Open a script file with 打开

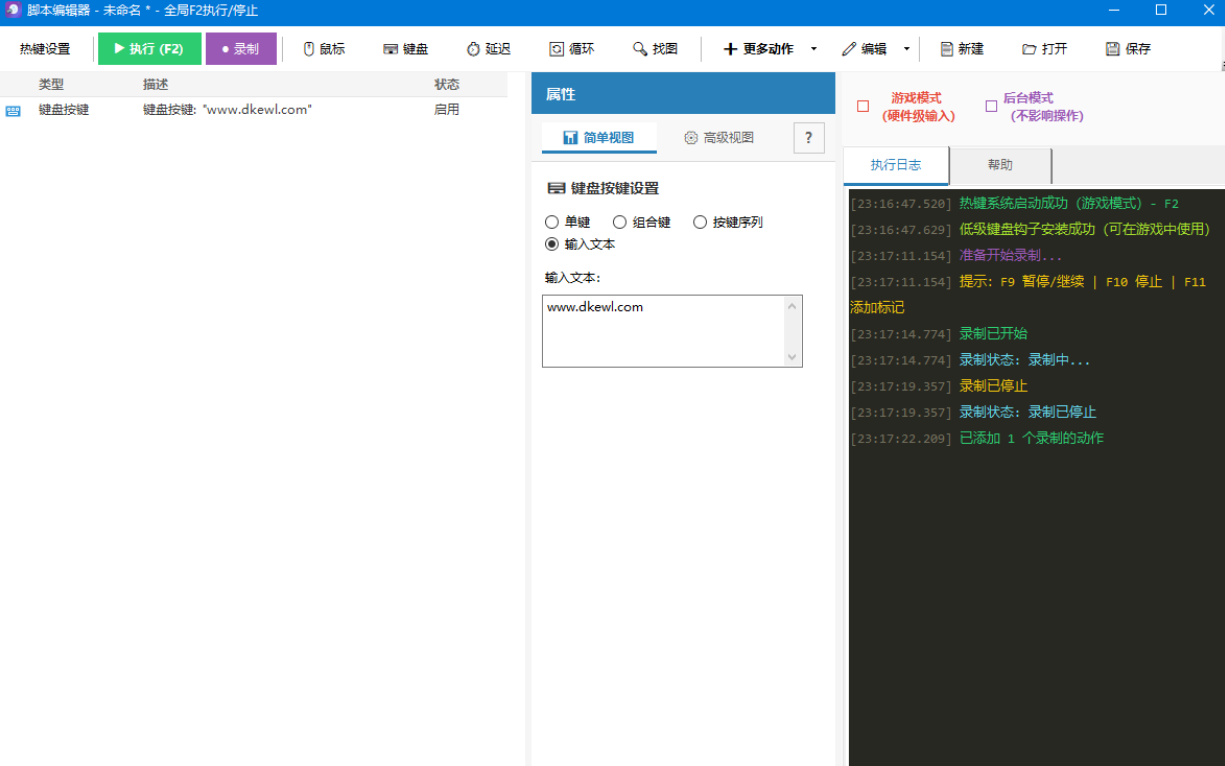pyautogui.click(x=1044, y=49)
